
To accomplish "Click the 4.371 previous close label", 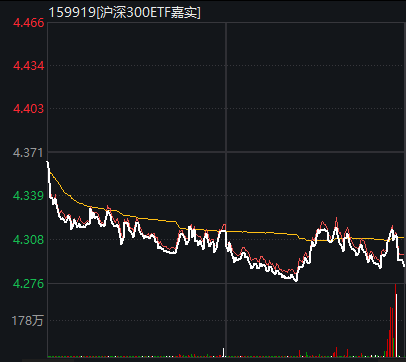I will point(28,153).
